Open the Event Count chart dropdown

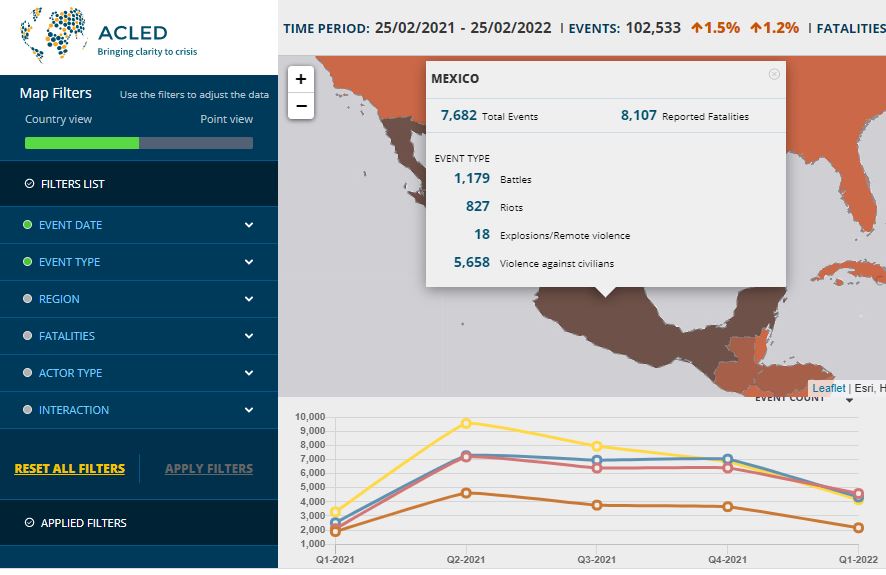click(x=849, y=400)
